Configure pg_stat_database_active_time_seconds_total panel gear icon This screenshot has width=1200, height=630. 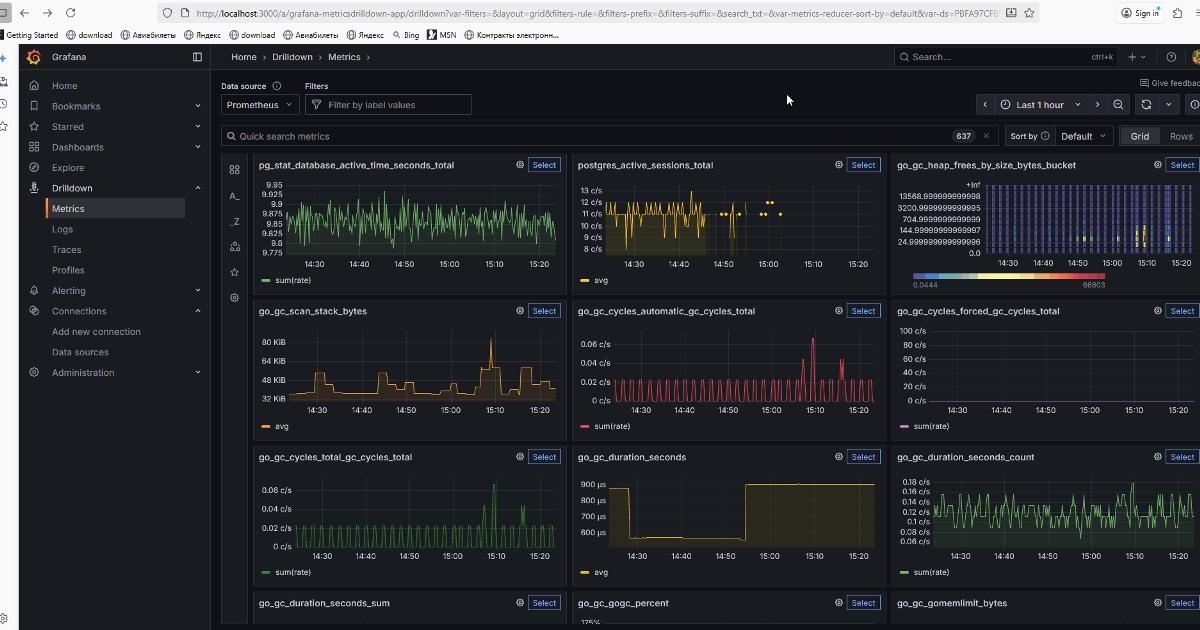pyautogui.click(x=519, y=165)
